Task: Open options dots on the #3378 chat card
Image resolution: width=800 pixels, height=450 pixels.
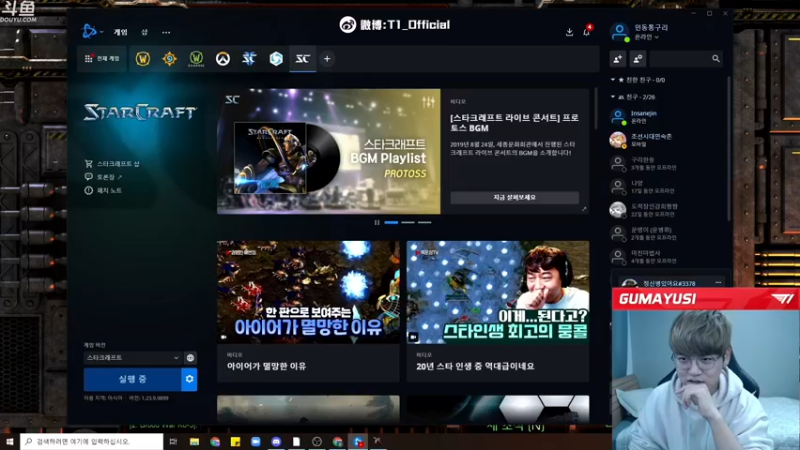Action: click(x=718, y=282)
